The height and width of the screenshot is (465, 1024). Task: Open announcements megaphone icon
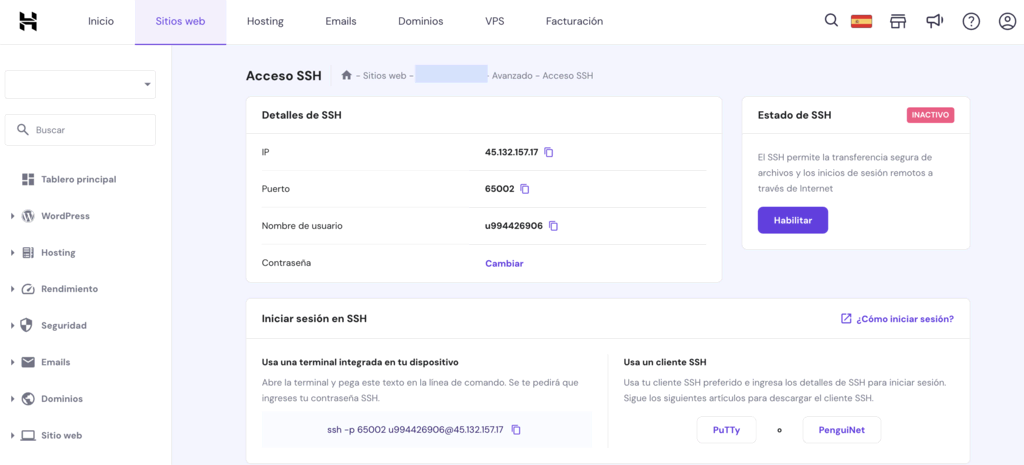click(x=934, y=21)
